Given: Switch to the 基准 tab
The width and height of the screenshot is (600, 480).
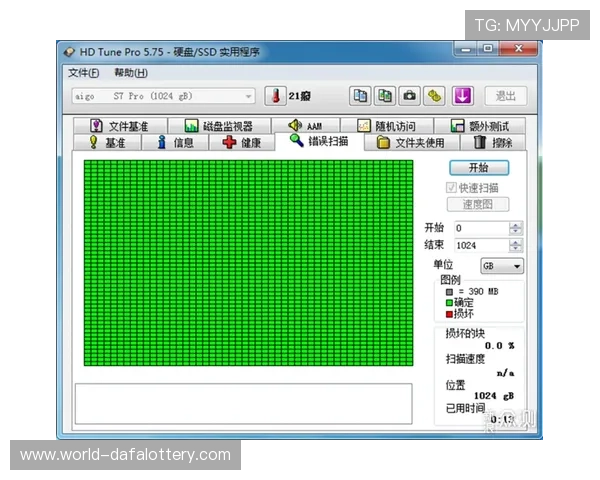Looking at the screenshot, I should (x=108, y=142).
